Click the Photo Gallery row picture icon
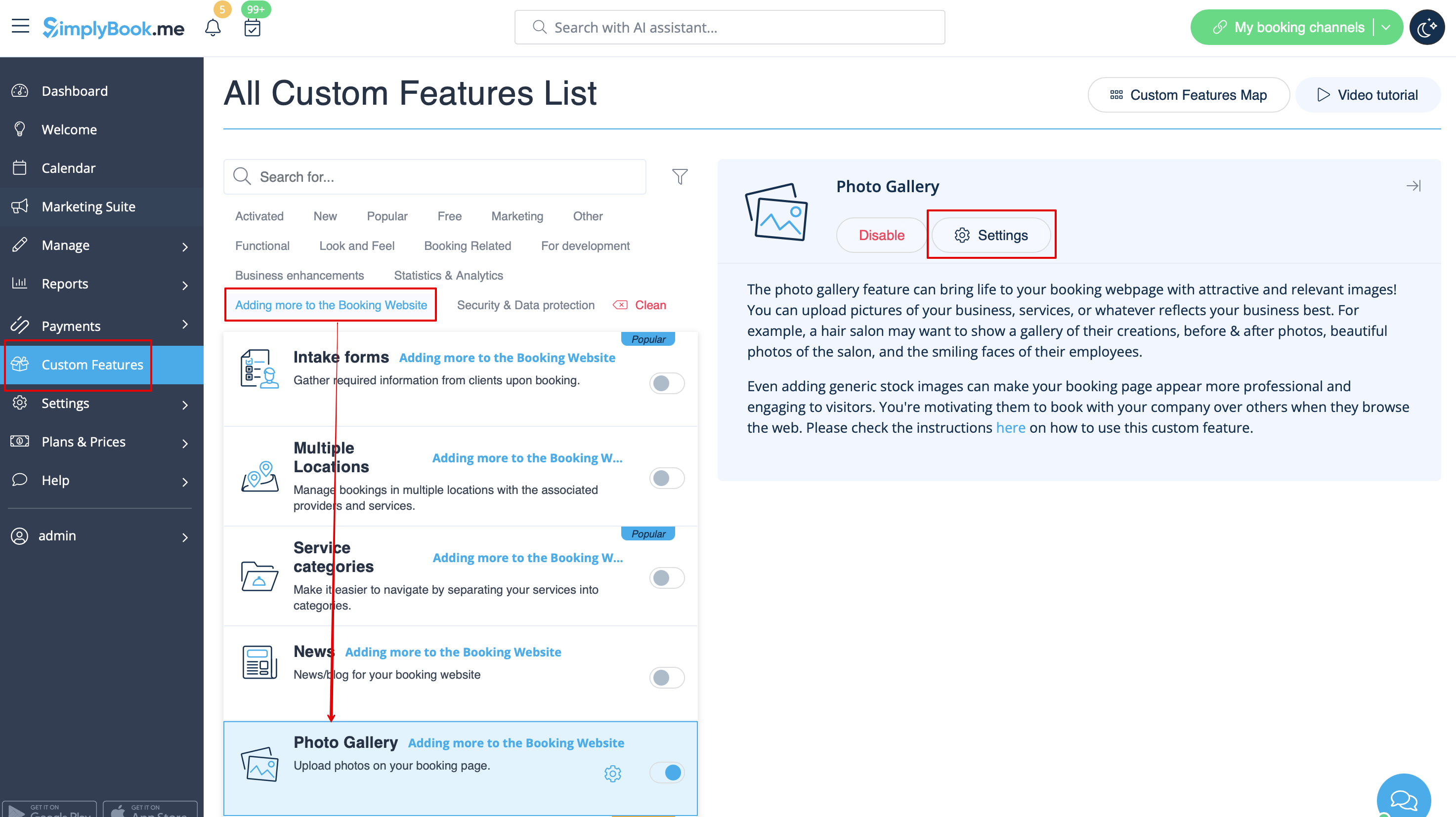Screen dimensions: 1456x817 click(259, 765)
